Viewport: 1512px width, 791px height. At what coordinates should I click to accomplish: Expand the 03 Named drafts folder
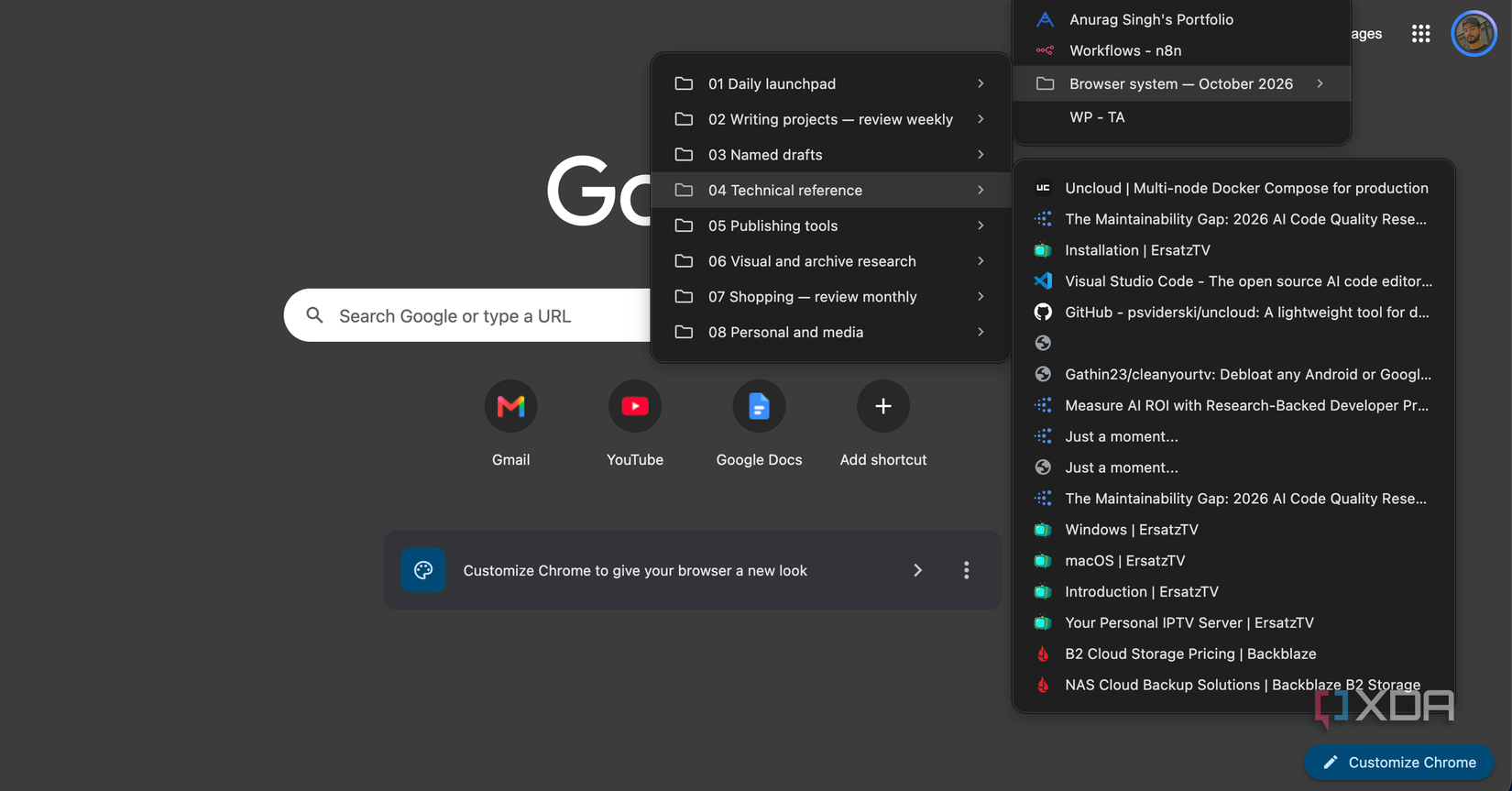tap(830, 155)
